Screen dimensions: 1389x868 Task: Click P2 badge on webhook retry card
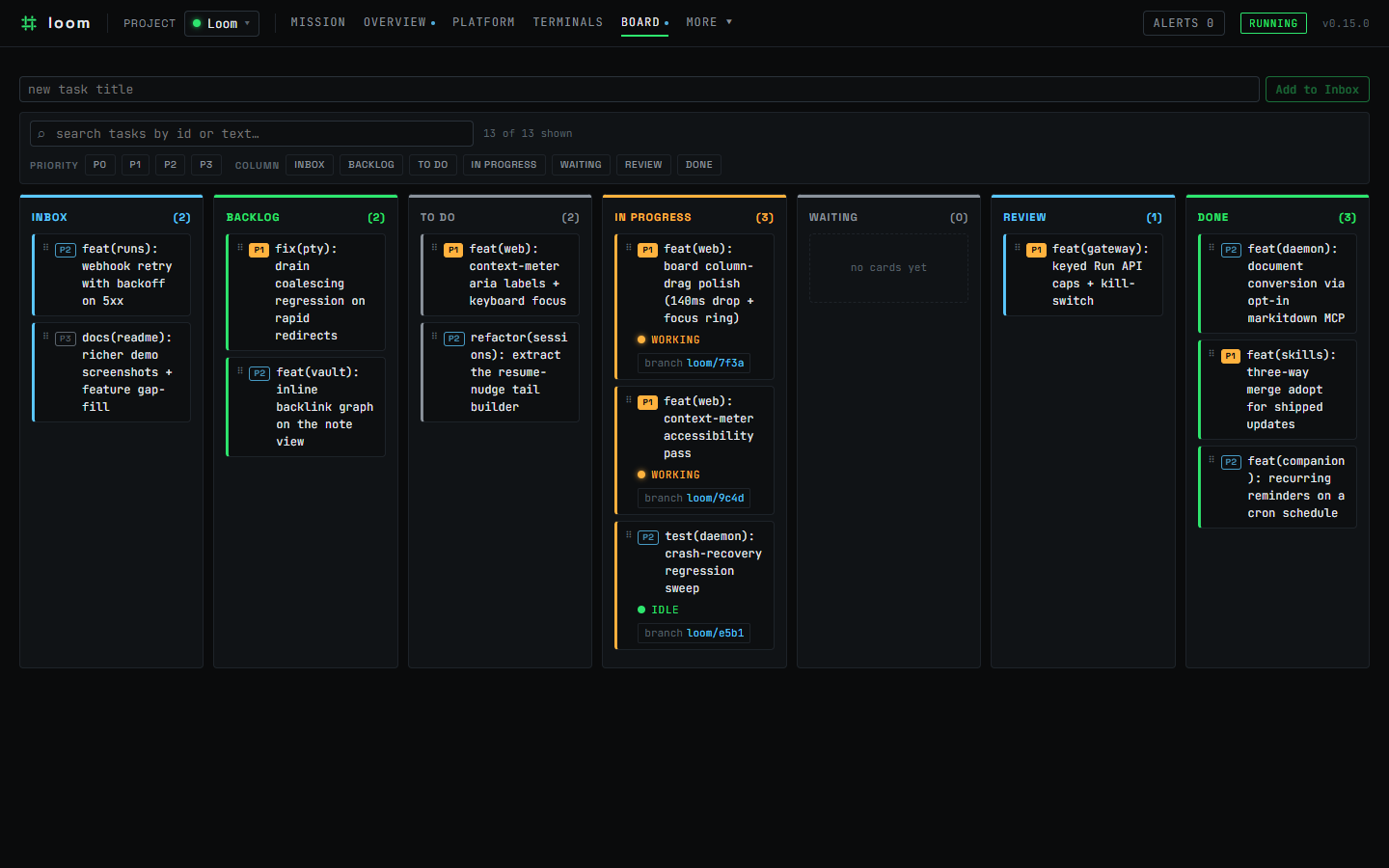pos(66,250)
